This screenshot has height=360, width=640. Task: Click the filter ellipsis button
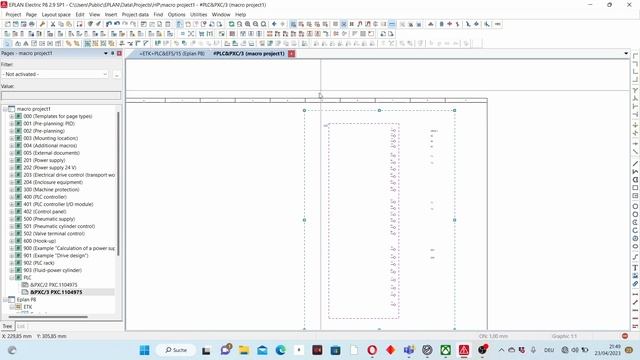coord(117,74)
